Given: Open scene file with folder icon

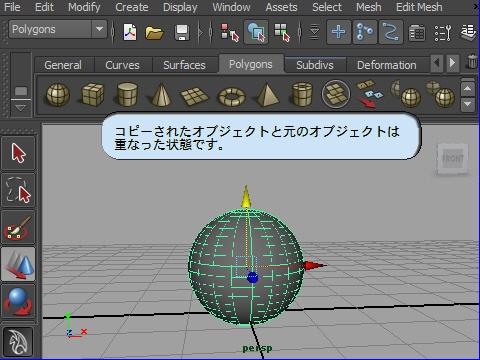Looking at the screenshot, I should pos(155,33).
